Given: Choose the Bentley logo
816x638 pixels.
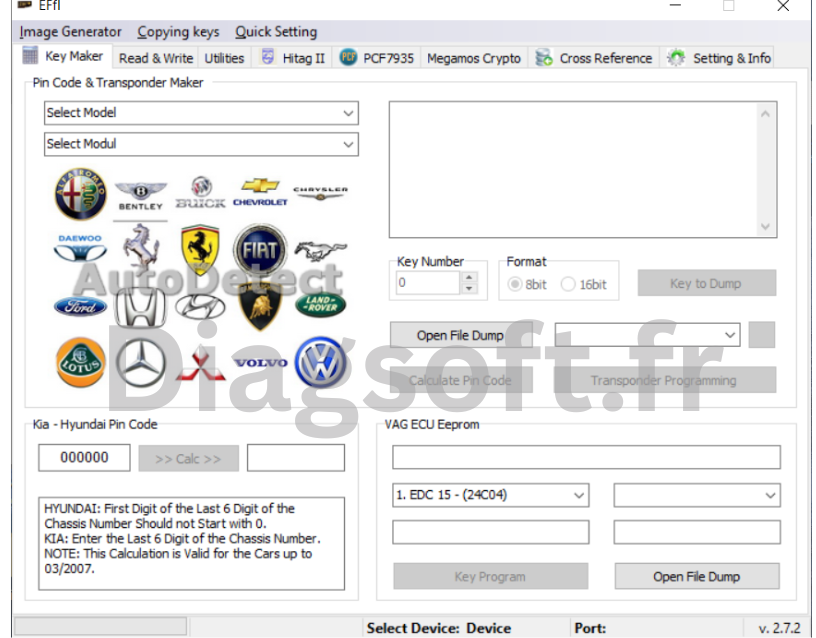Looking at the screenshot, I should point(141,196).
